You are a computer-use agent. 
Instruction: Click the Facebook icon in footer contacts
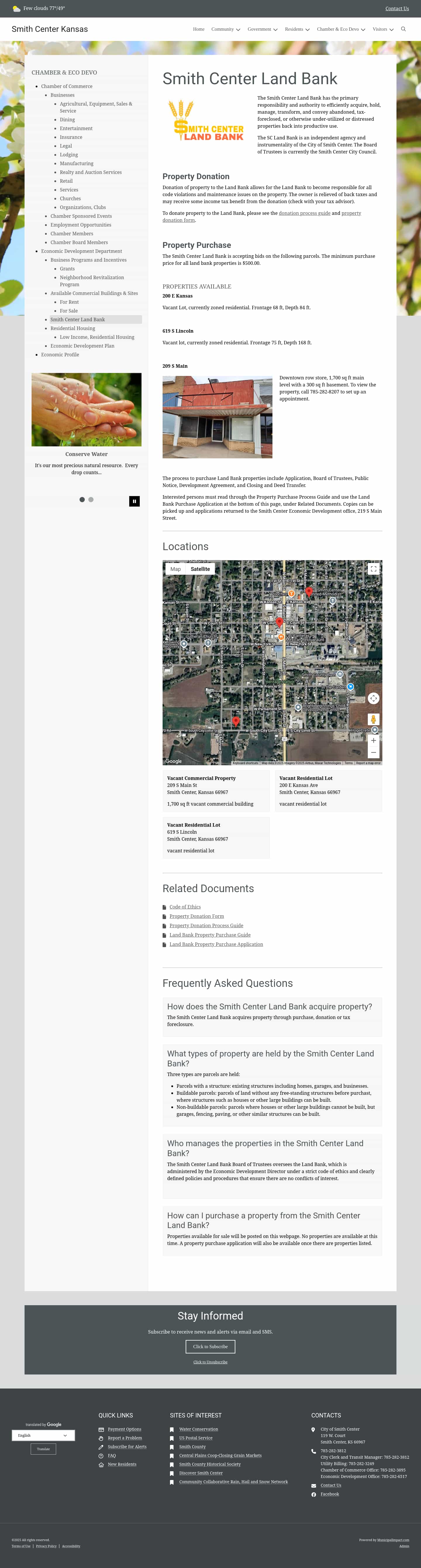pos(313,1494)
